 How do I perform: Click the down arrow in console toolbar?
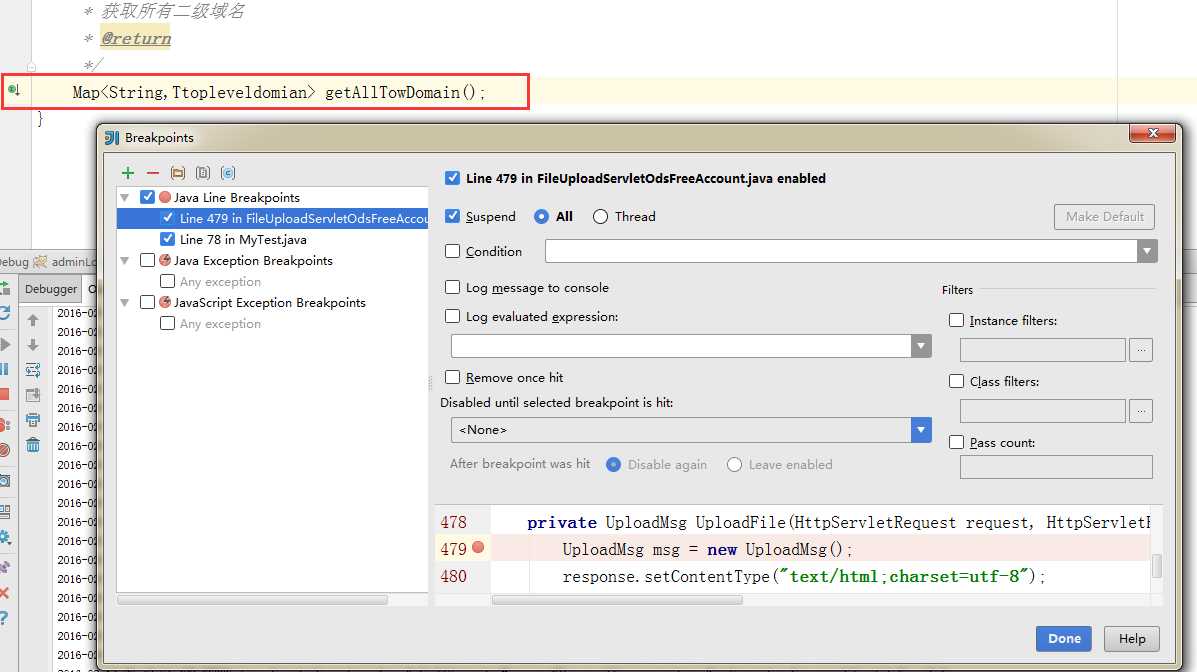pyautogui.click(x=33, y=345)
